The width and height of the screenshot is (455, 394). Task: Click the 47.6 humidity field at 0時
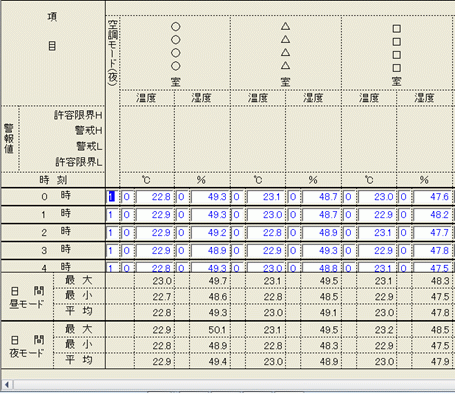(x=432, y=197)
